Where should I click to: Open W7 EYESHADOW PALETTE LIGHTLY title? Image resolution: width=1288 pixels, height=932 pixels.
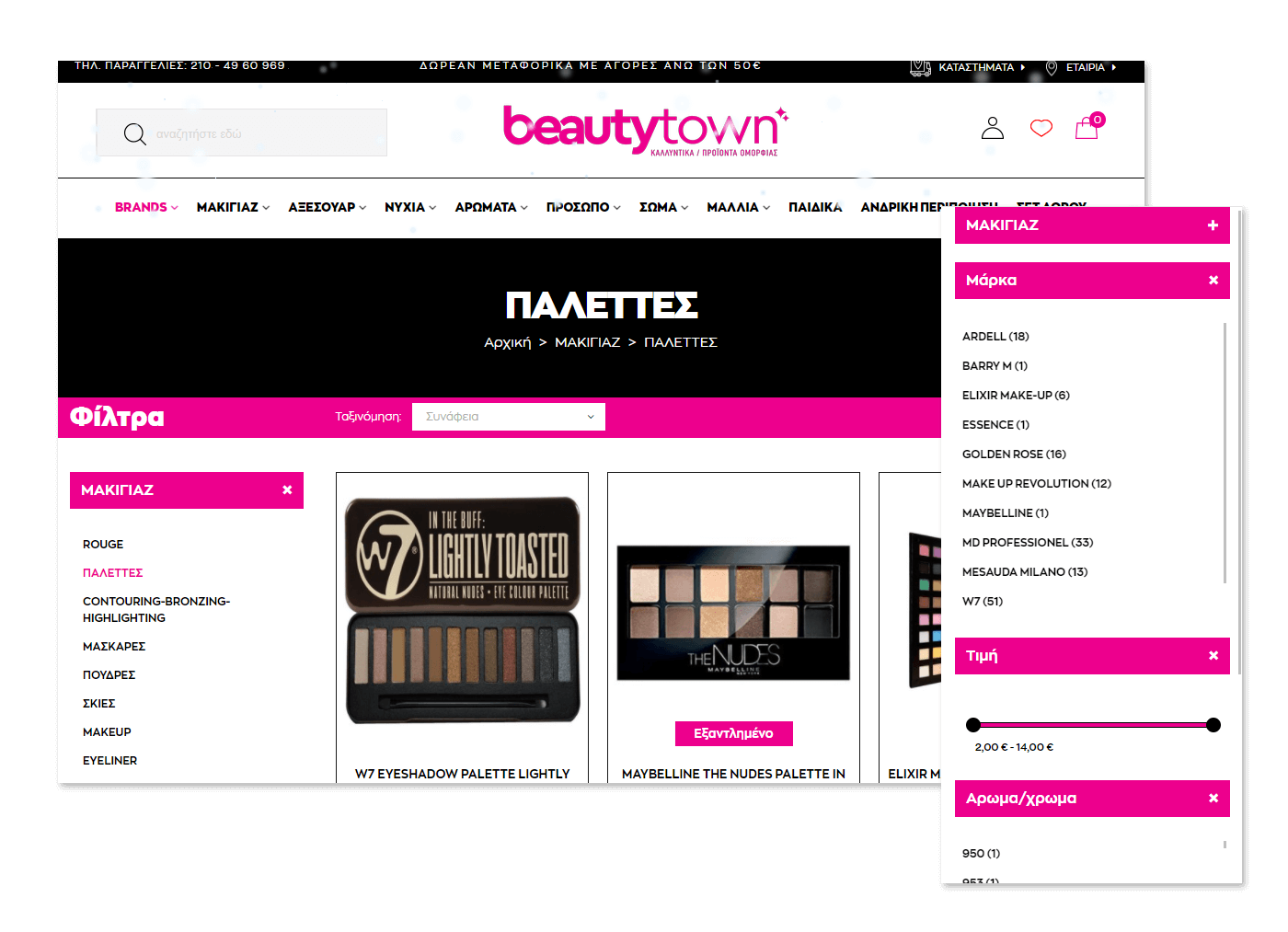(x=463, y=775)
